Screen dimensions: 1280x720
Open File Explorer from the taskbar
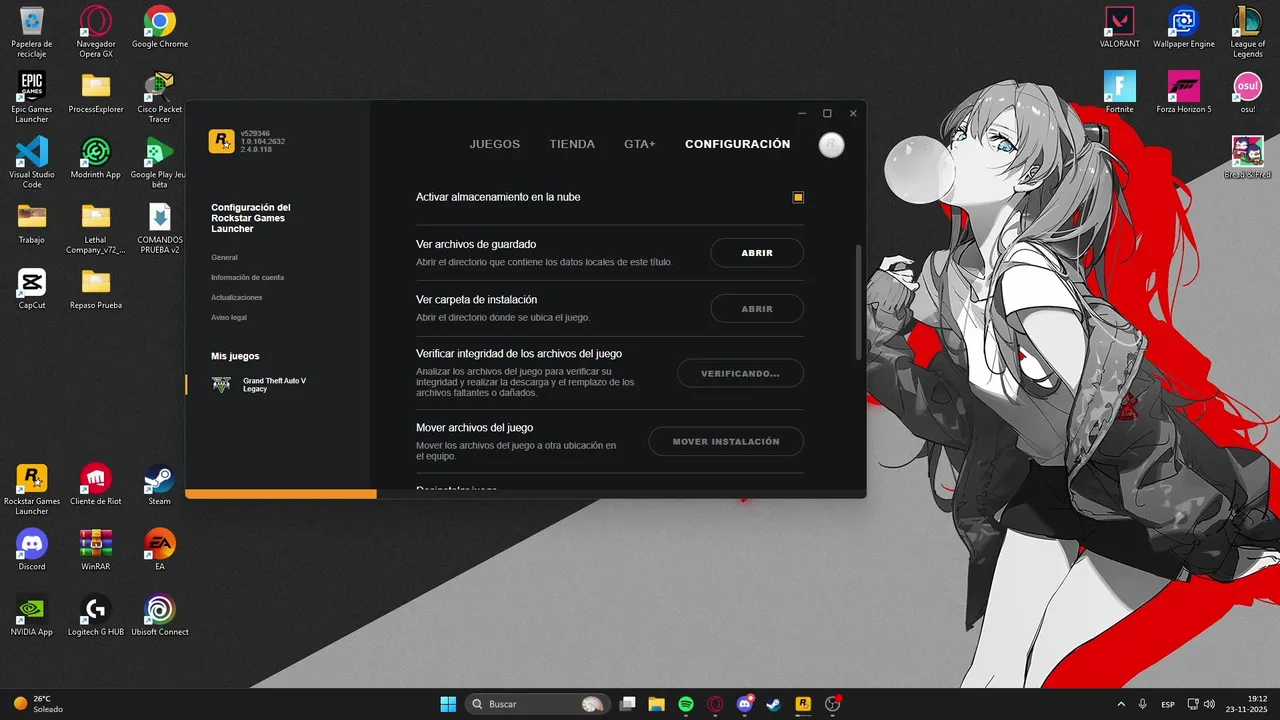(x=656, y=704)
